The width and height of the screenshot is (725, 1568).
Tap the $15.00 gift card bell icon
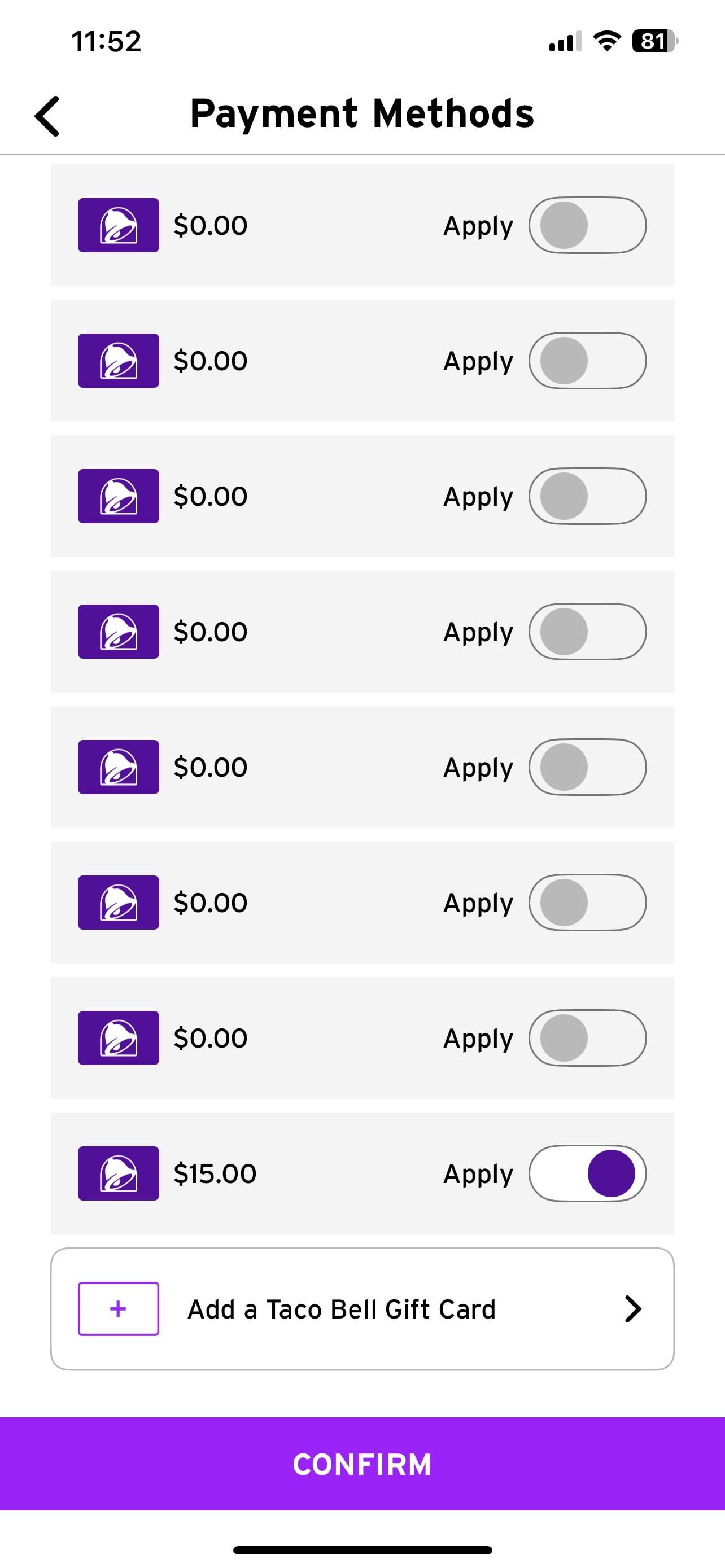[119, 1173]
